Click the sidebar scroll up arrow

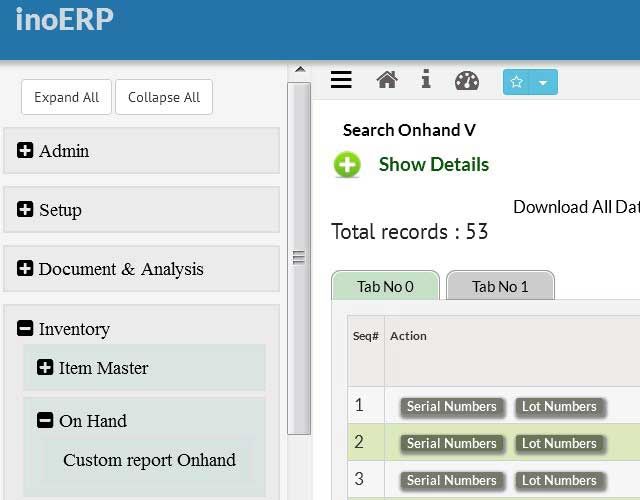click(300, 69)
